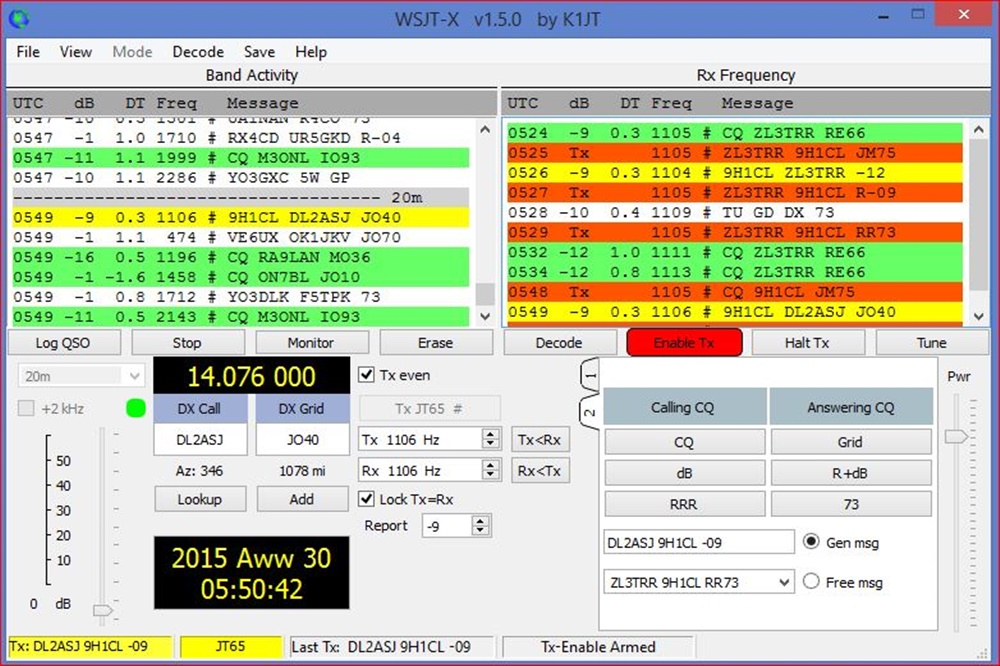
Task: Choose the Gen msg radio button
Action: [812, 542]
